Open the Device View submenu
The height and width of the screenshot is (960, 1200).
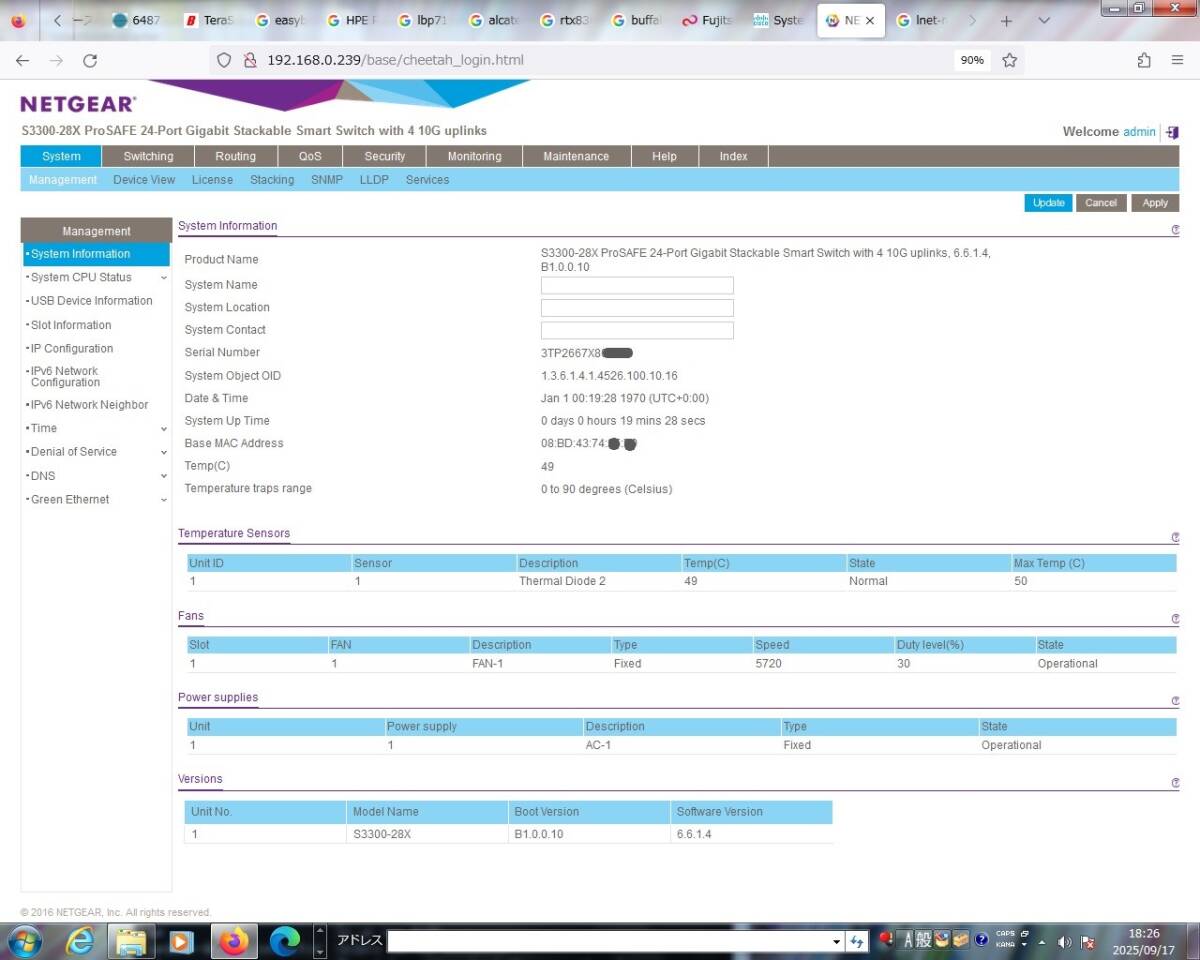pos(144,180)
